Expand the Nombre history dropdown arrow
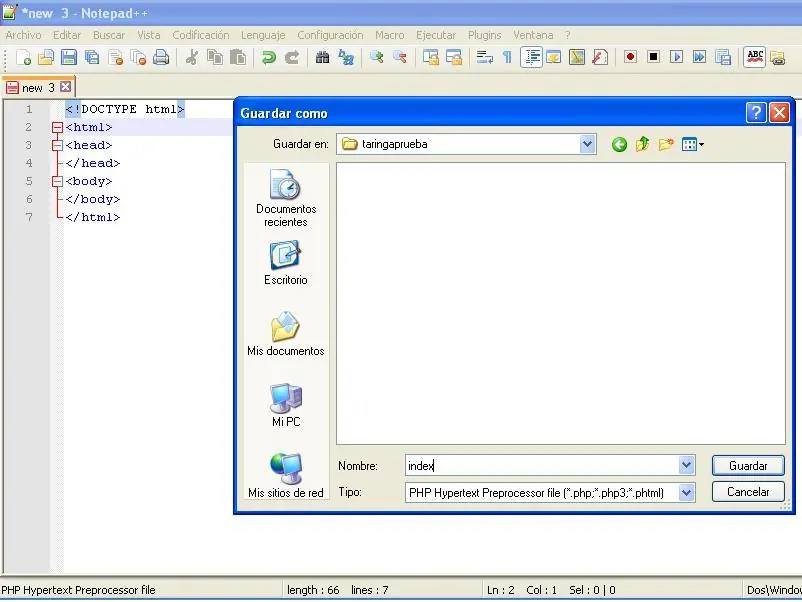Screen dimensions: 802x602 [x=686, y=465]
